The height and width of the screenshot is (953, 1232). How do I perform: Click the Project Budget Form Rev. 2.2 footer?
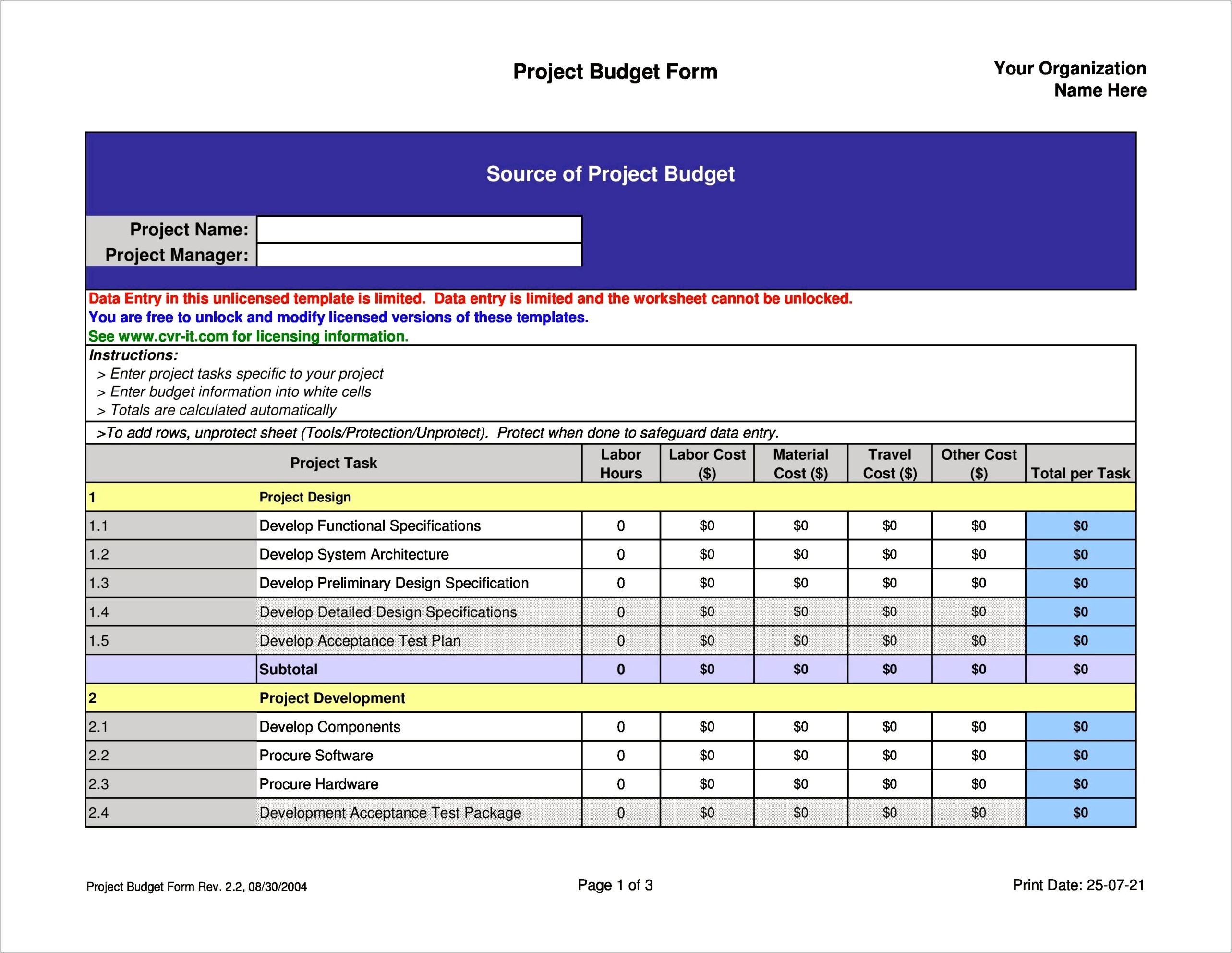(197, 886)
